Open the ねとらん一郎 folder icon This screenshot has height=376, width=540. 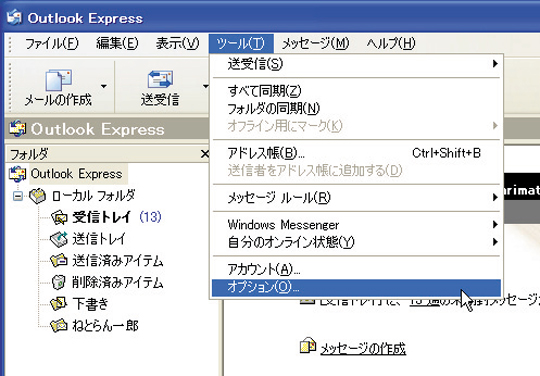tap(59, 325)
